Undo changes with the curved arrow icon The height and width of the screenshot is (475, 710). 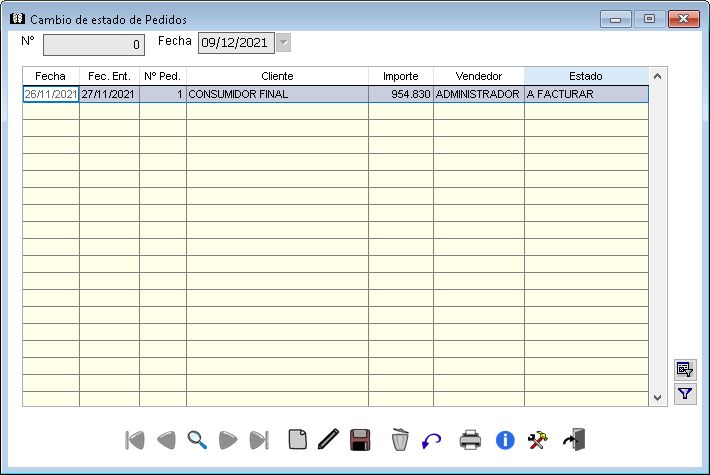point(432,439)
